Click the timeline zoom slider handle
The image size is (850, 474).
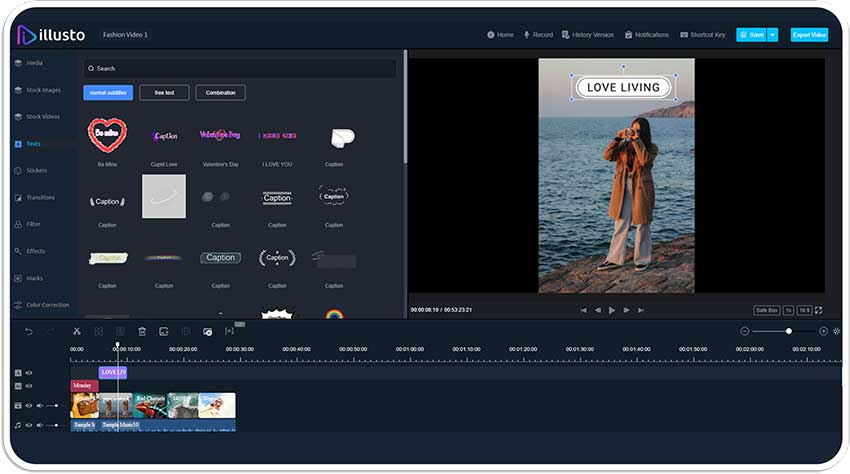pyautogui.click(x=788, y=331)
